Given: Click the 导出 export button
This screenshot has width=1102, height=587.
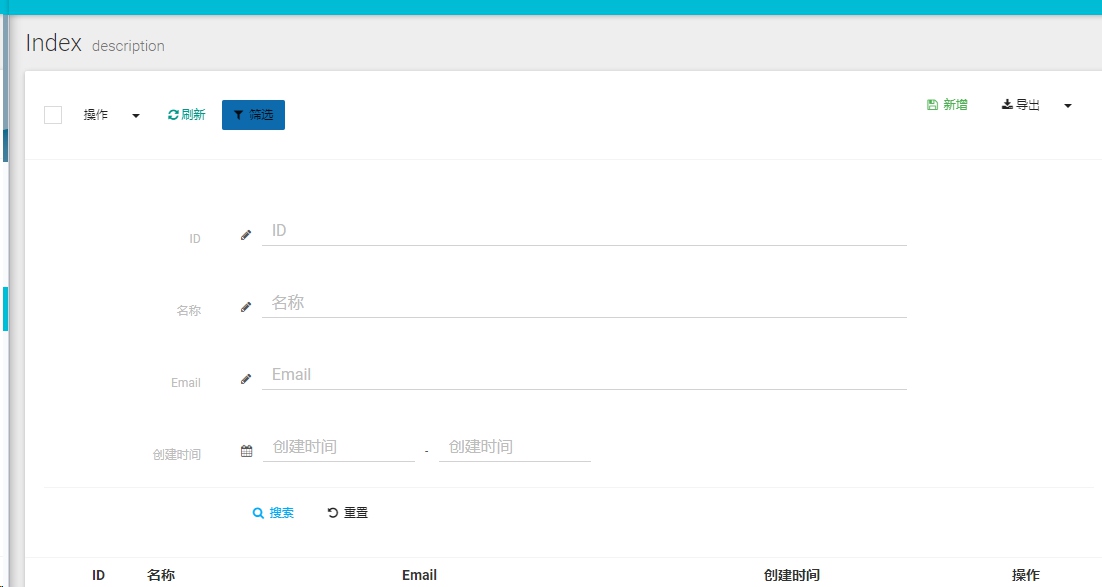Looking at the screenshot, I should [1020, 105].
